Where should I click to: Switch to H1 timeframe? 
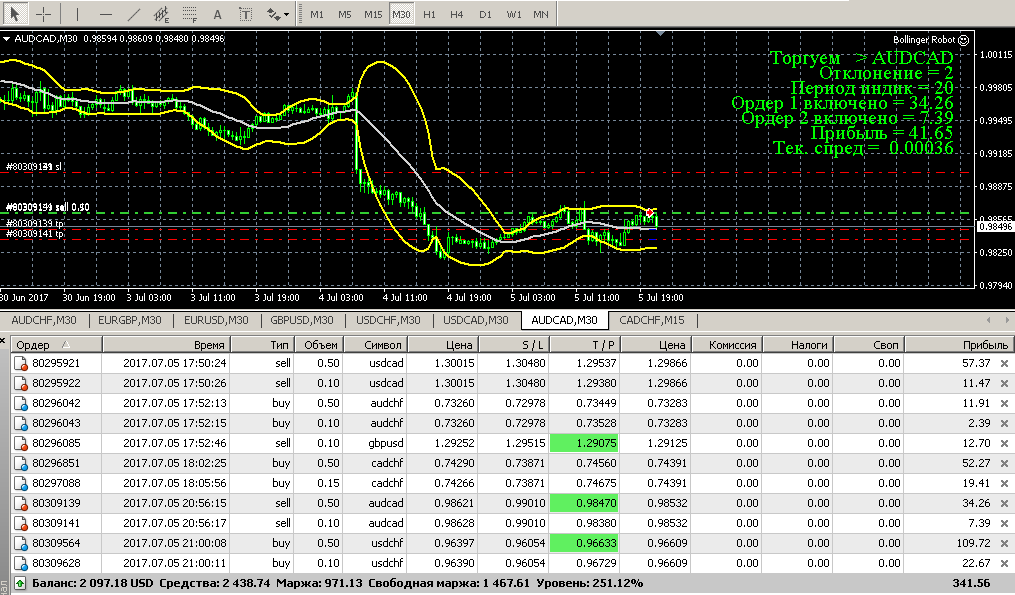pos(429,15)
